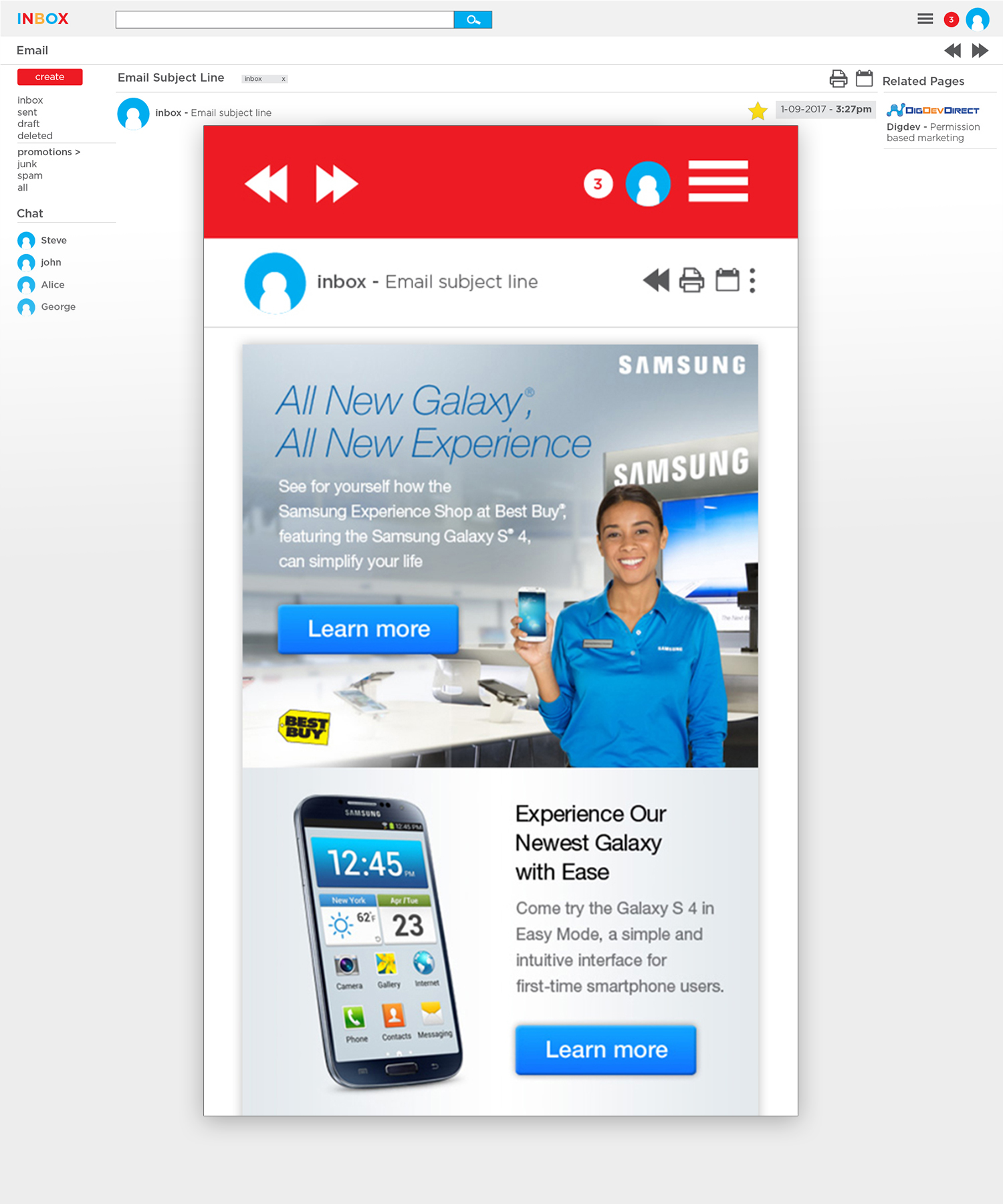Open the deleted folder
Viewport: 1003px width, 1204px height.
click(35, 136)
